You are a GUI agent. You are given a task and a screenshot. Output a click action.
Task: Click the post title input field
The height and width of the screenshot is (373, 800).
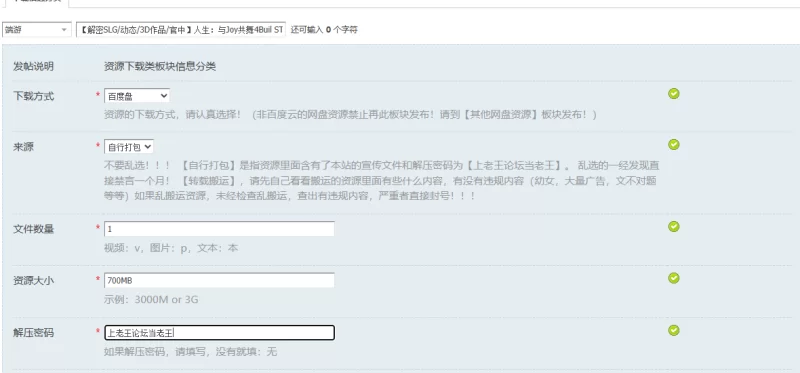tap(181, 30)
